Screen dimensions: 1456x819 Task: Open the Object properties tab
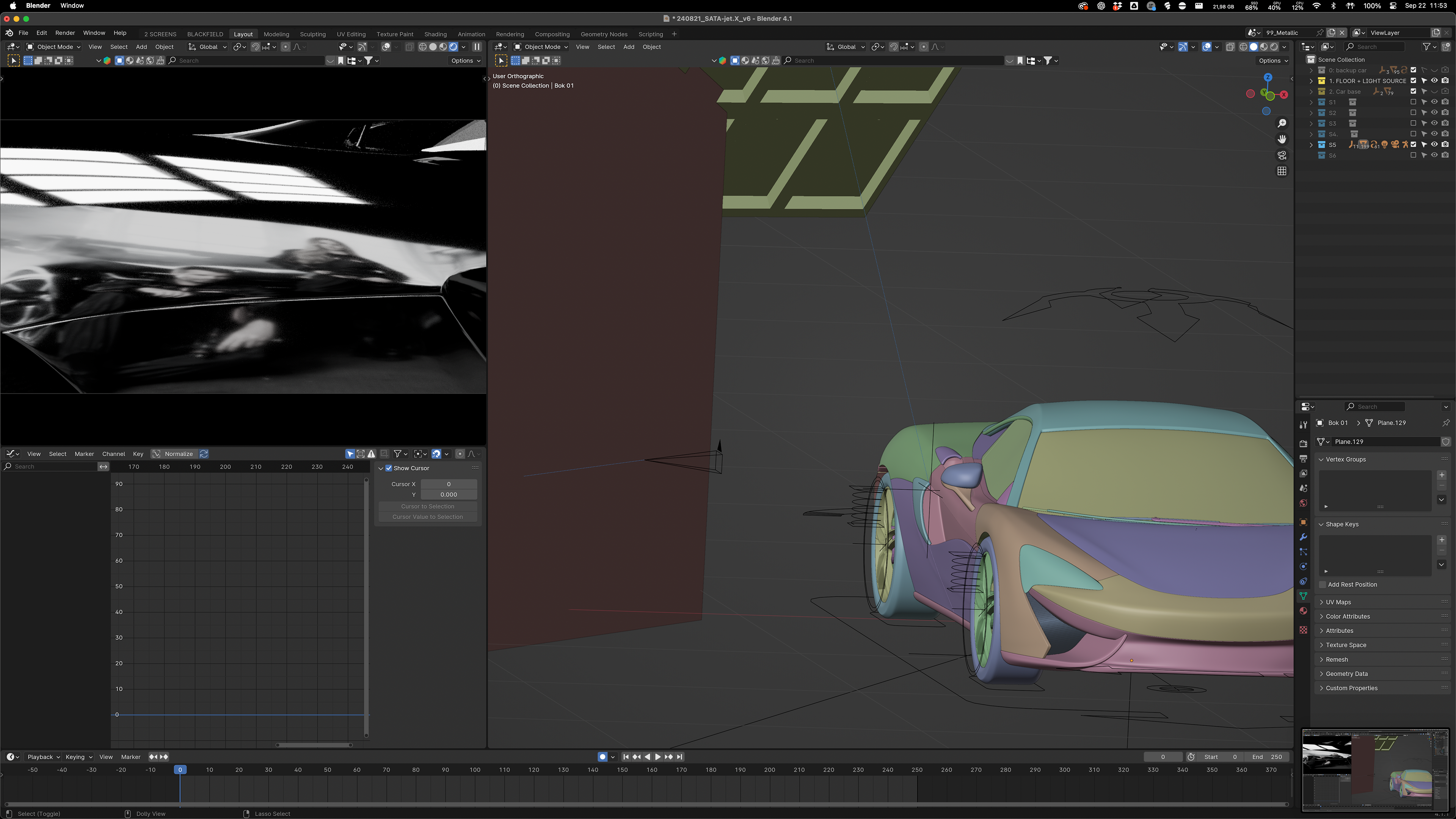(x=1304, y=522)
